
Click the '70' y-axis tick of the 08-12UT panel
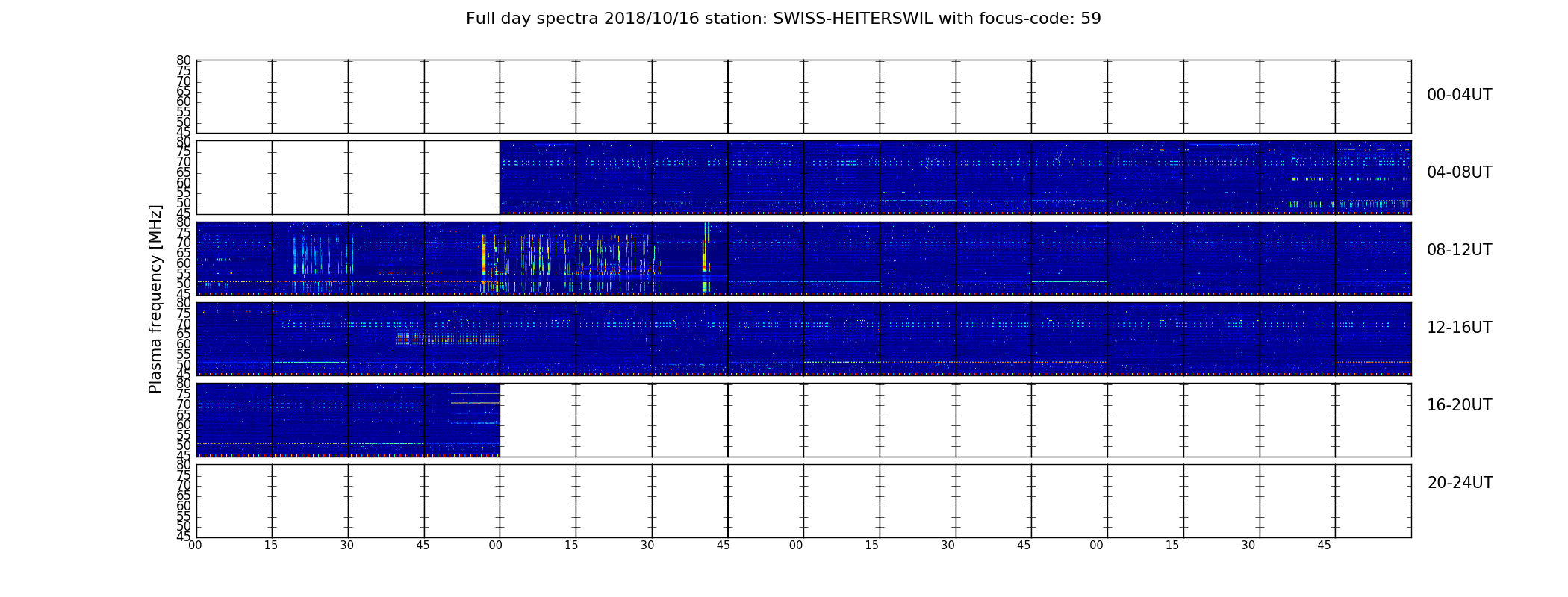184,243
